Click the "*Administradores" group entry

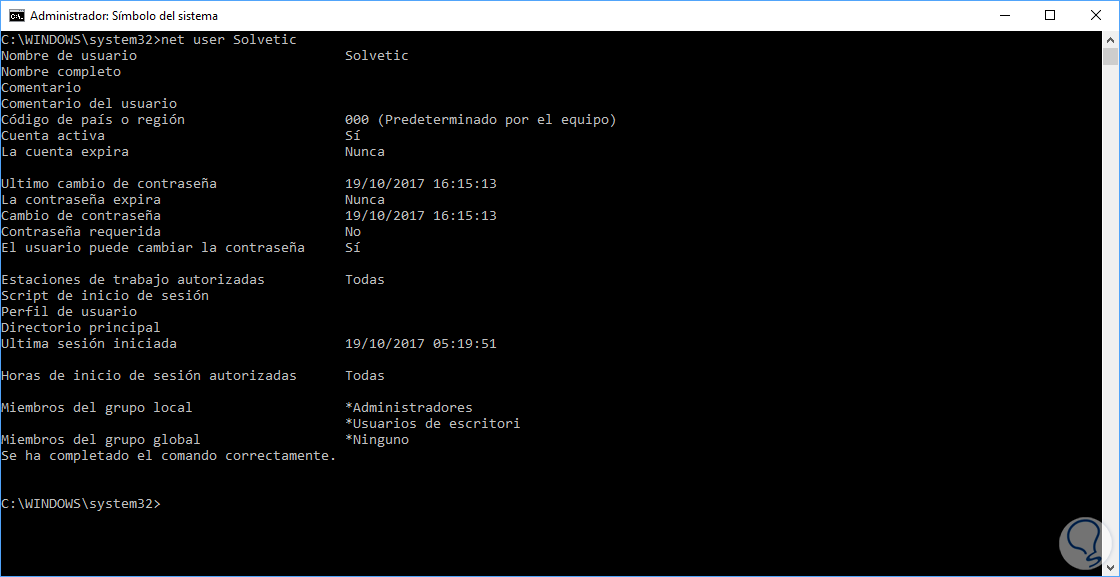pyautogui.click(x=408, y=408)
